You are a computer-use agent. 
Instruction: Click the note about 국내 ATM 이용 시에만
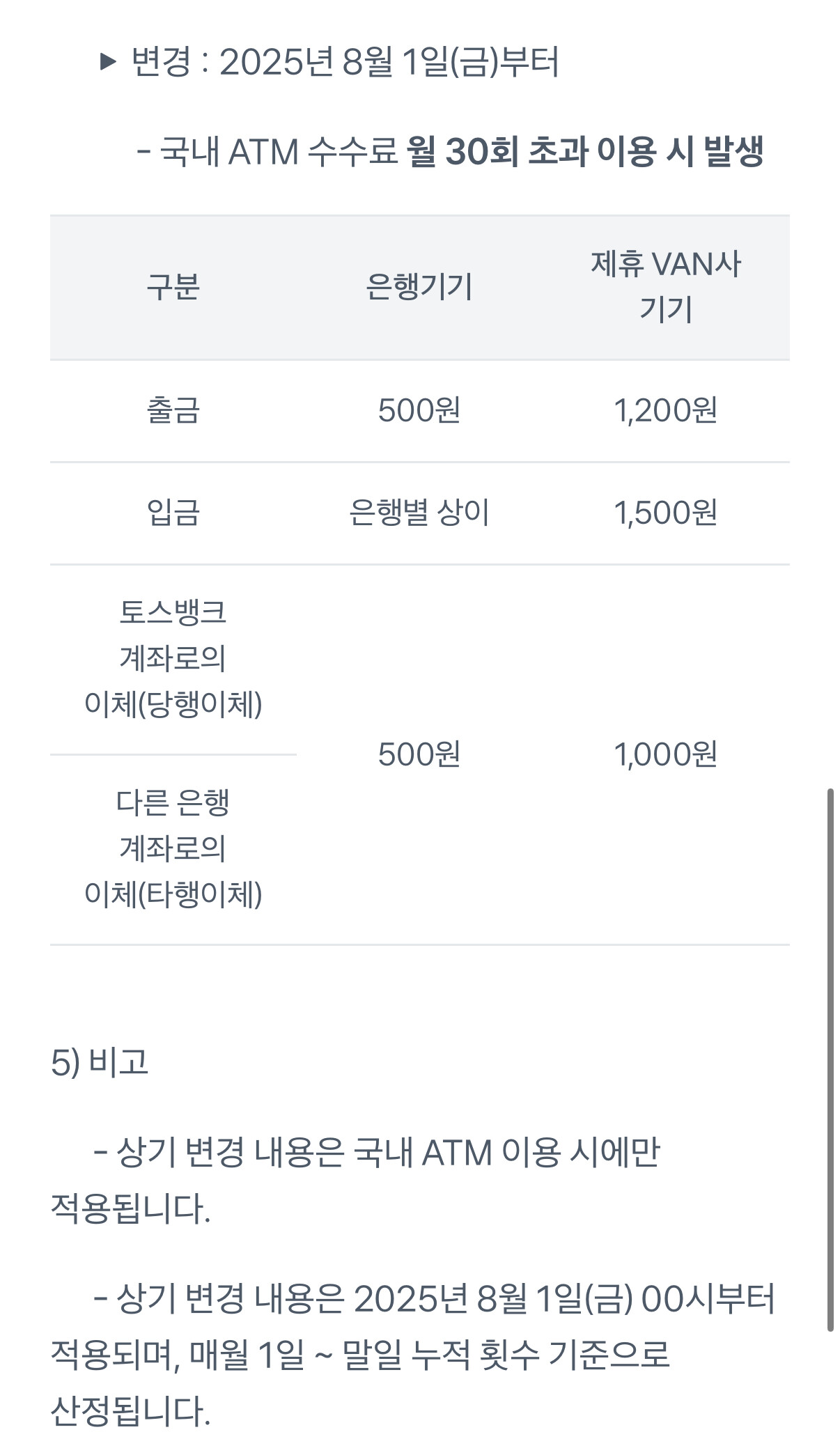click(x=376, y=1153)
